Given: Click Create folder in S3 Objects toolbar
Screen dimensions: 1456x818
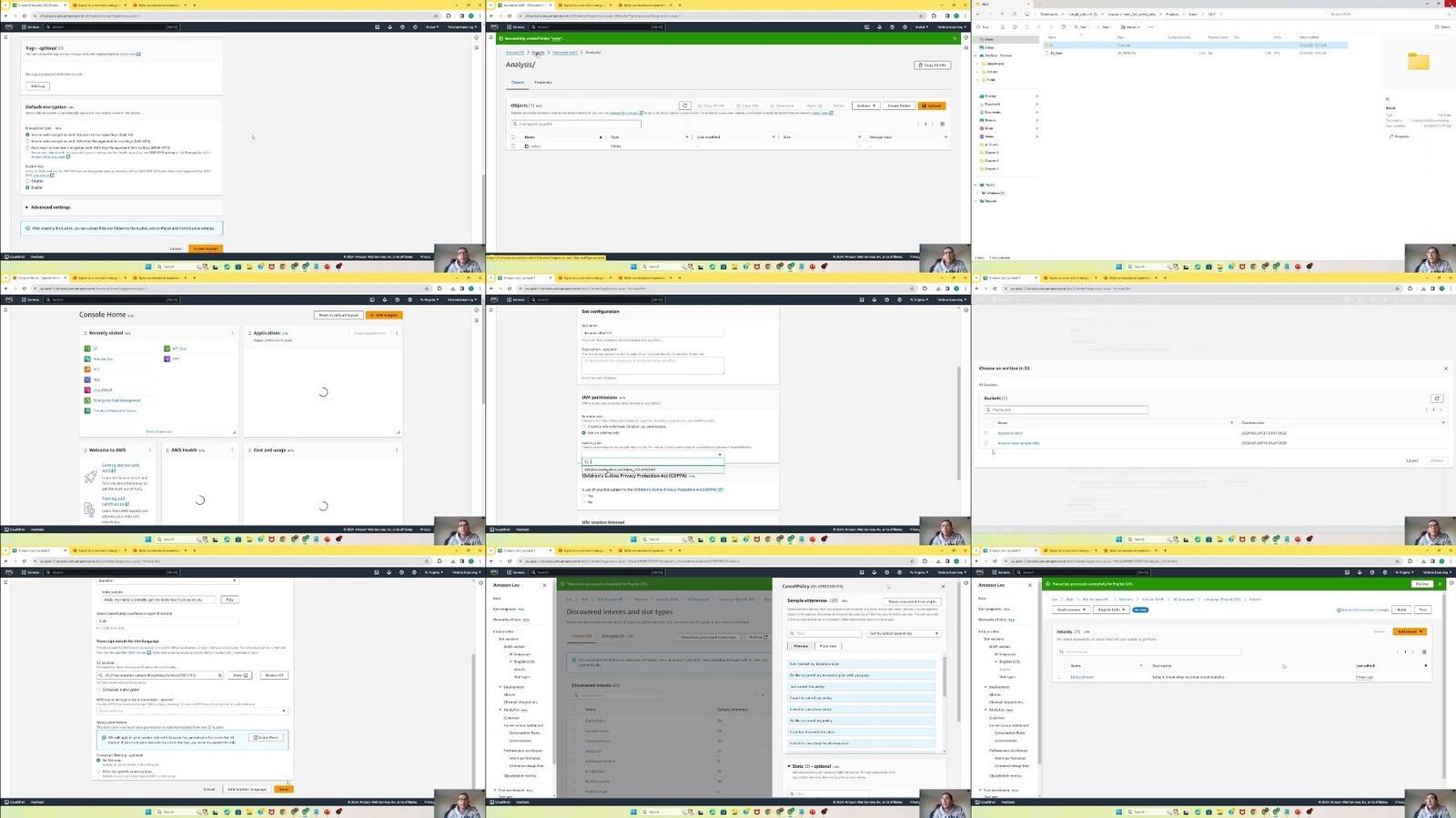Looking at the screenshot, I should coord(899,106).
